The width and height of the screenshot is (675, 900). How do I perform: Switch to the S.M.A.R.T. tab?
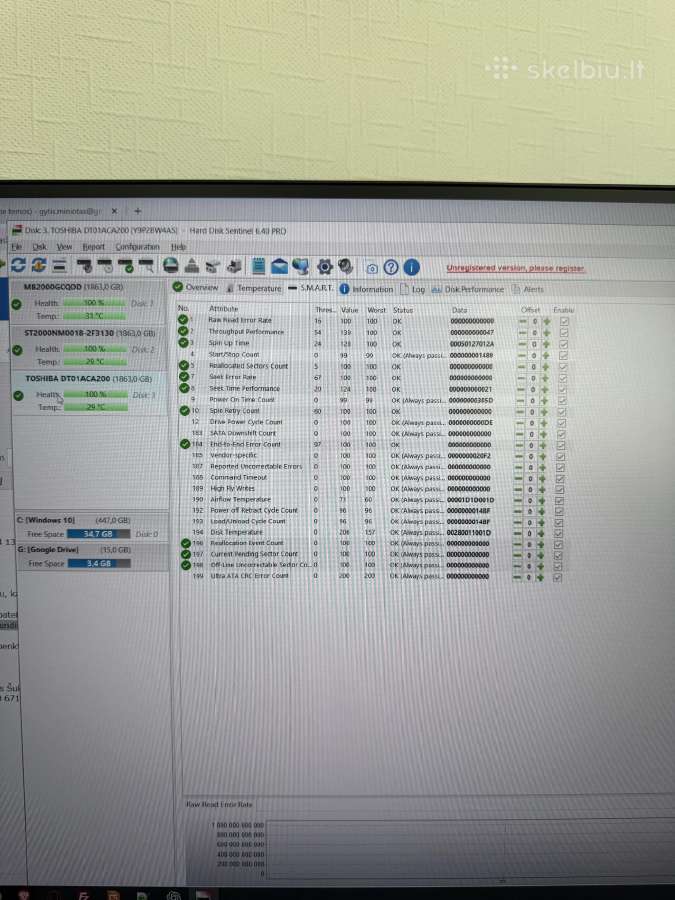[x=311, y=288]
